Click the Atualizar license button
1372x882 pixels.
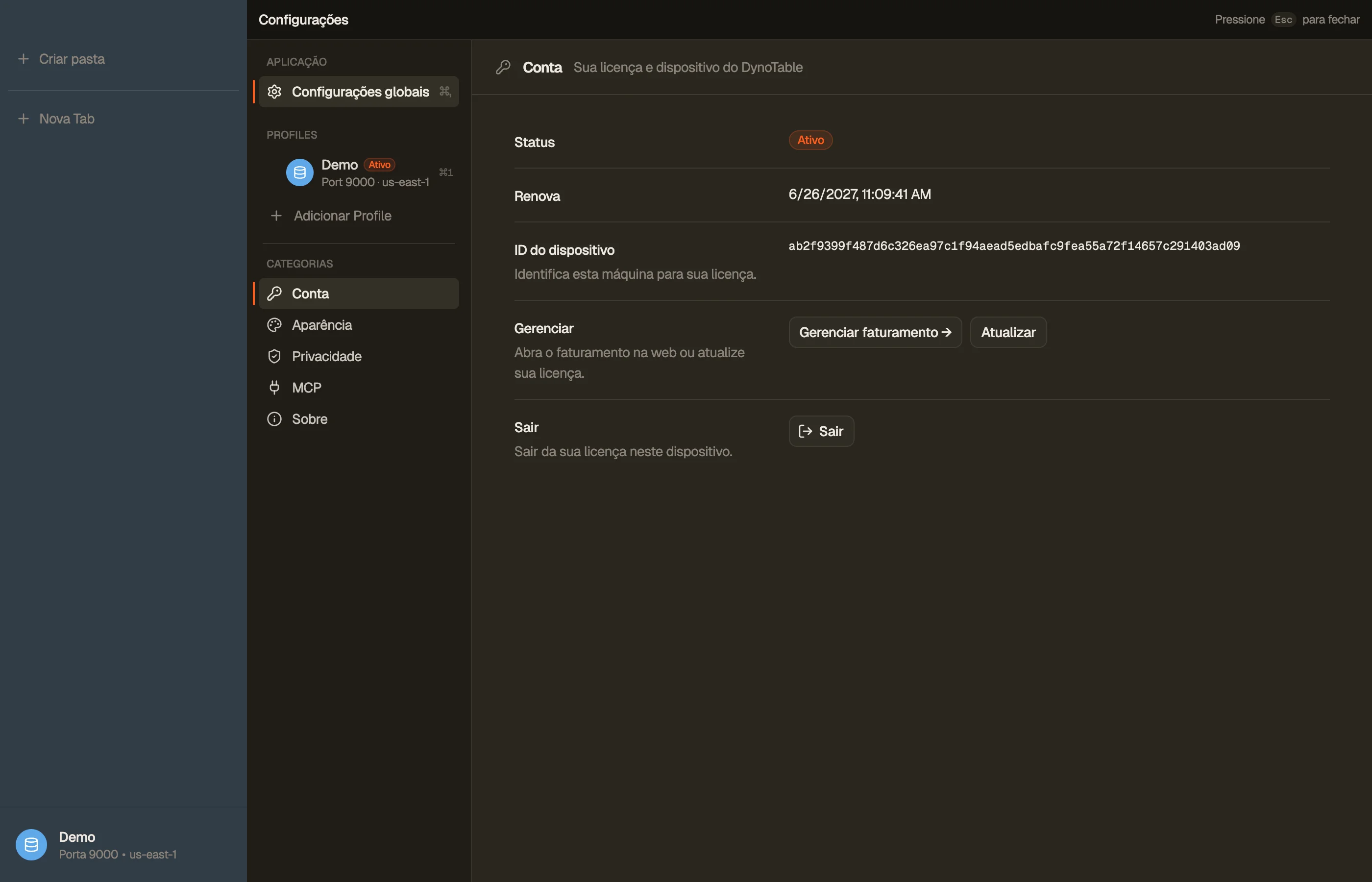click(1008, 332)
